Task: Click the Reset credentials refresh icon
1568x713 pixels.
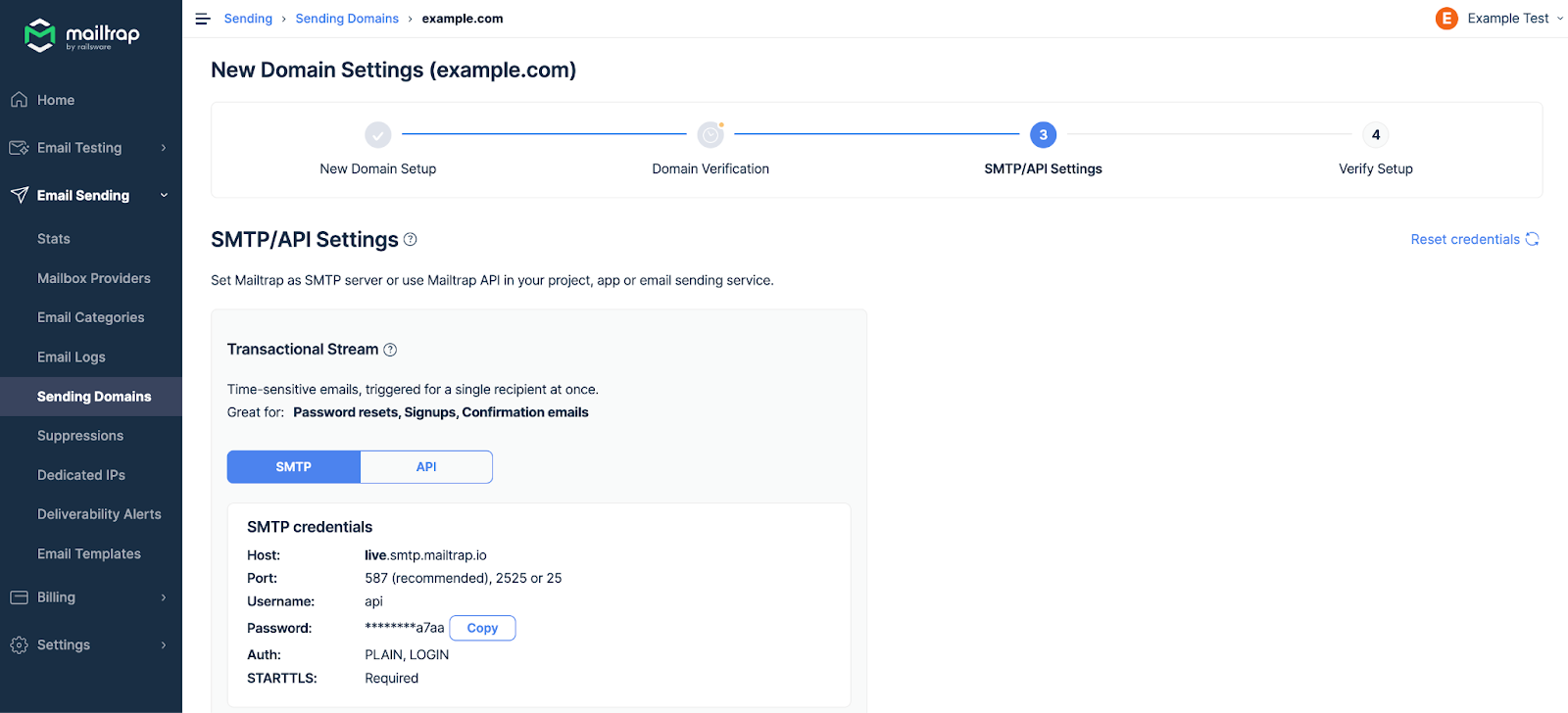Action: 1532,239
